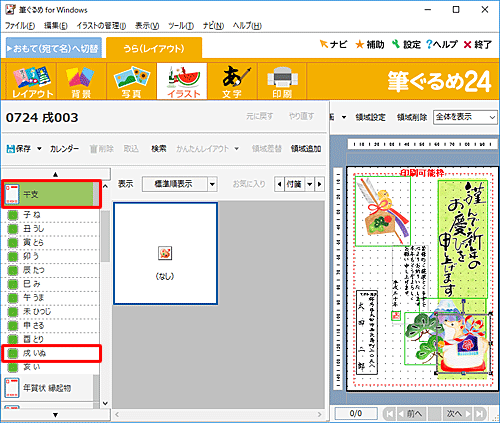500x423 pixels.
Task: Go to last page button
Action: coord(480,414)
